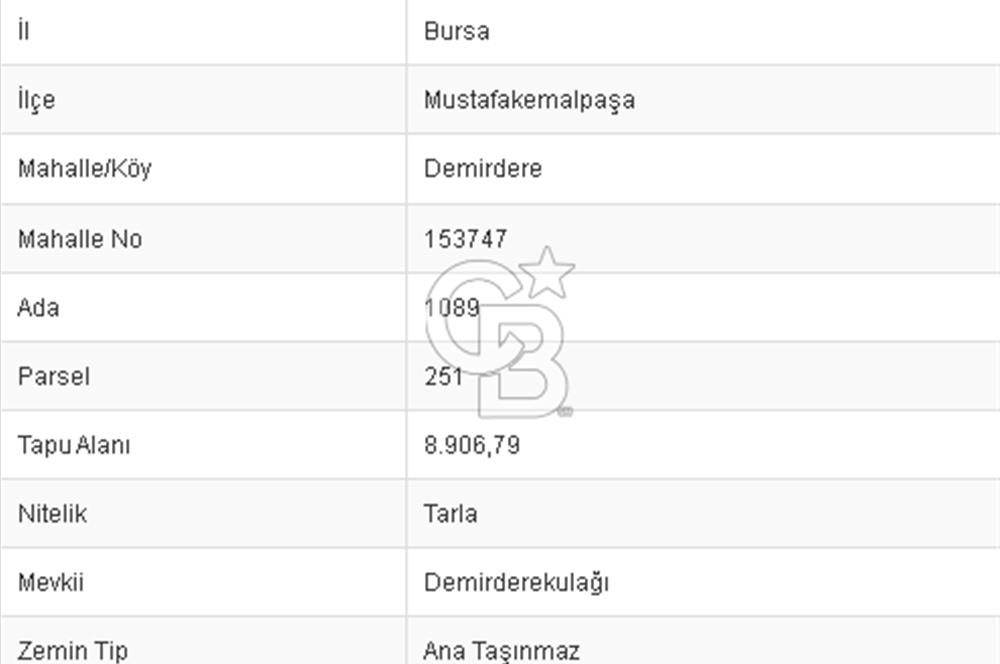Screen dimensions: 1000x664
Task: Select the Ada label cell
Action: (39, 307)
